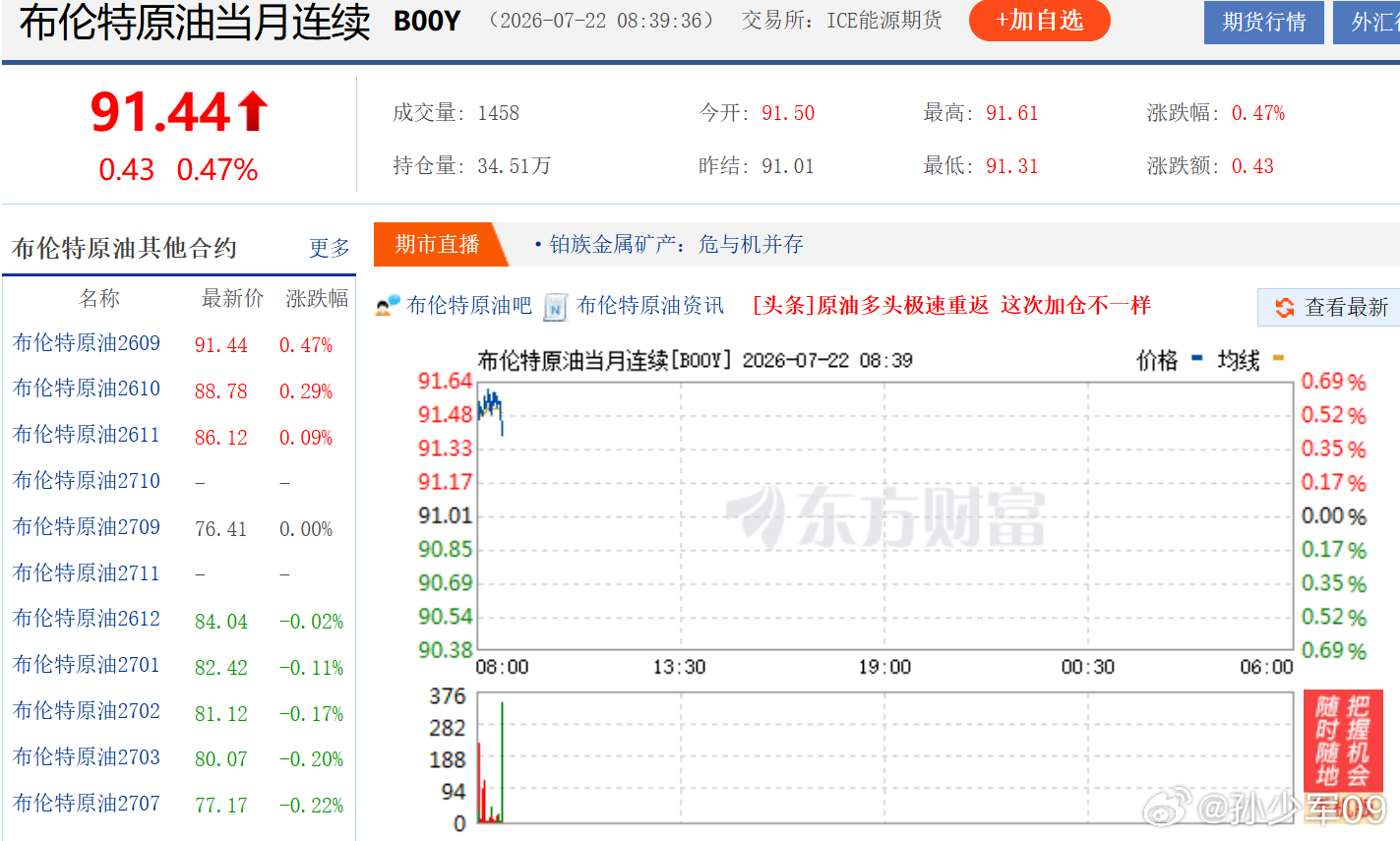Open contract 布伦特原油2612

tap(87, 619)
